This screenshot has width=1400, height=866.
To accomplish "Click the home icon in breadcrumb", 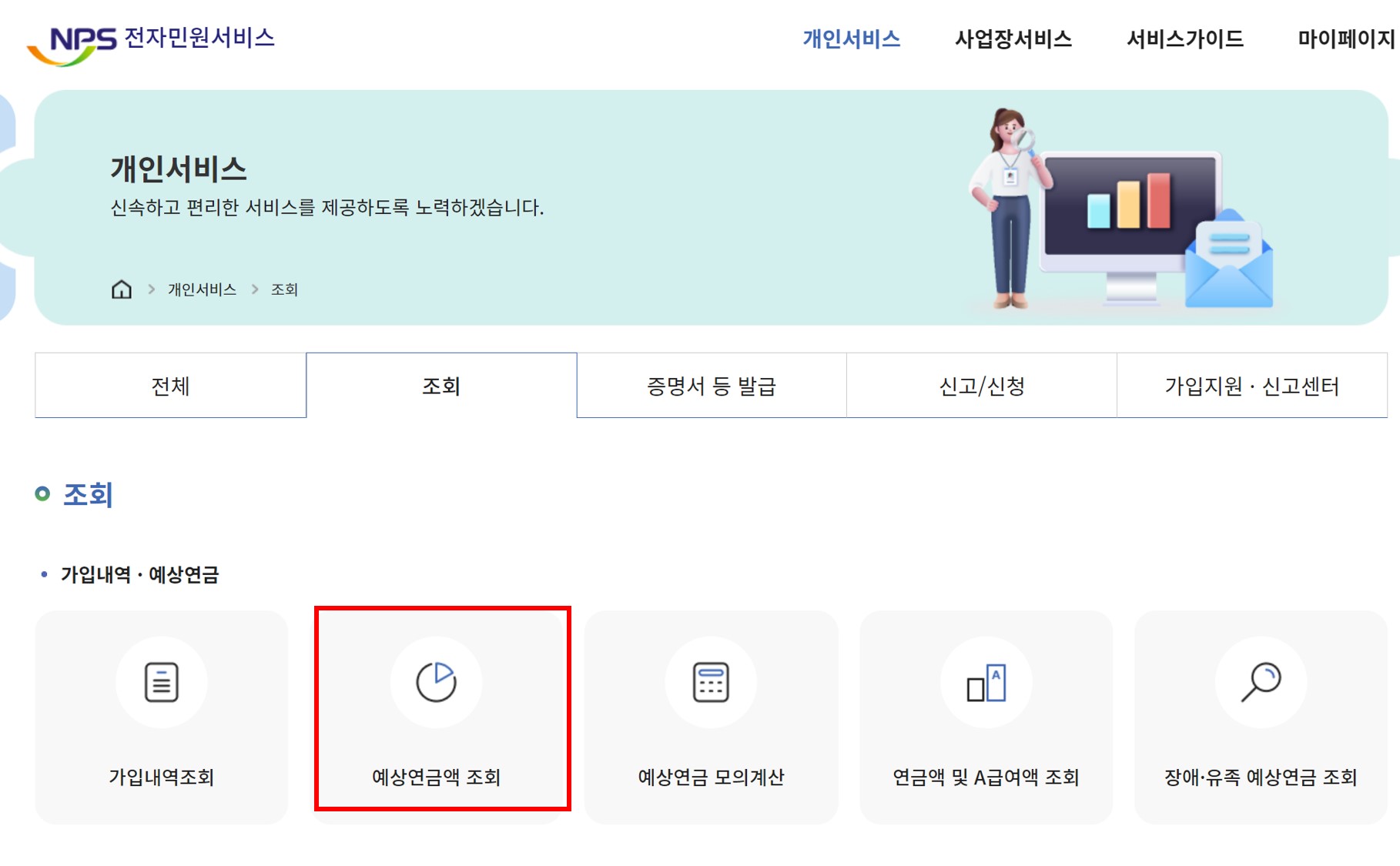I will pyautogui.click(x=122, y=289).
